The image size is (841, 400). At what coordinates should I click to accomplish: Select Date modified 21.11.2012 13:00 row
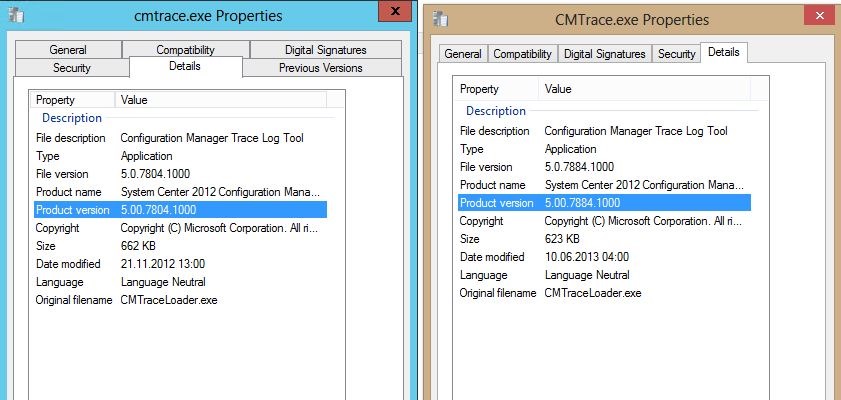[x=180, y=264]
